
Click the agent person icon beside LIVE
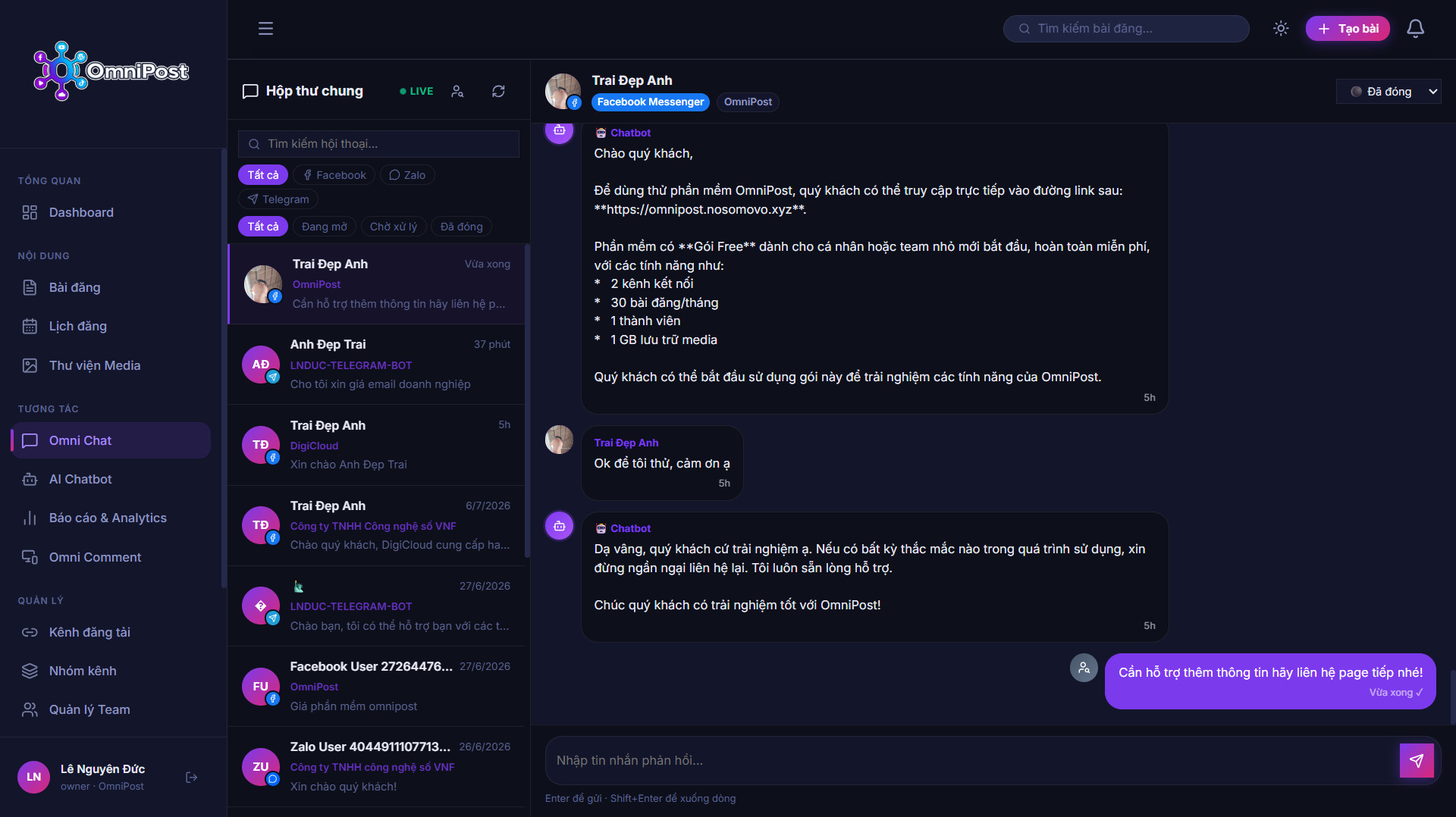457,92
